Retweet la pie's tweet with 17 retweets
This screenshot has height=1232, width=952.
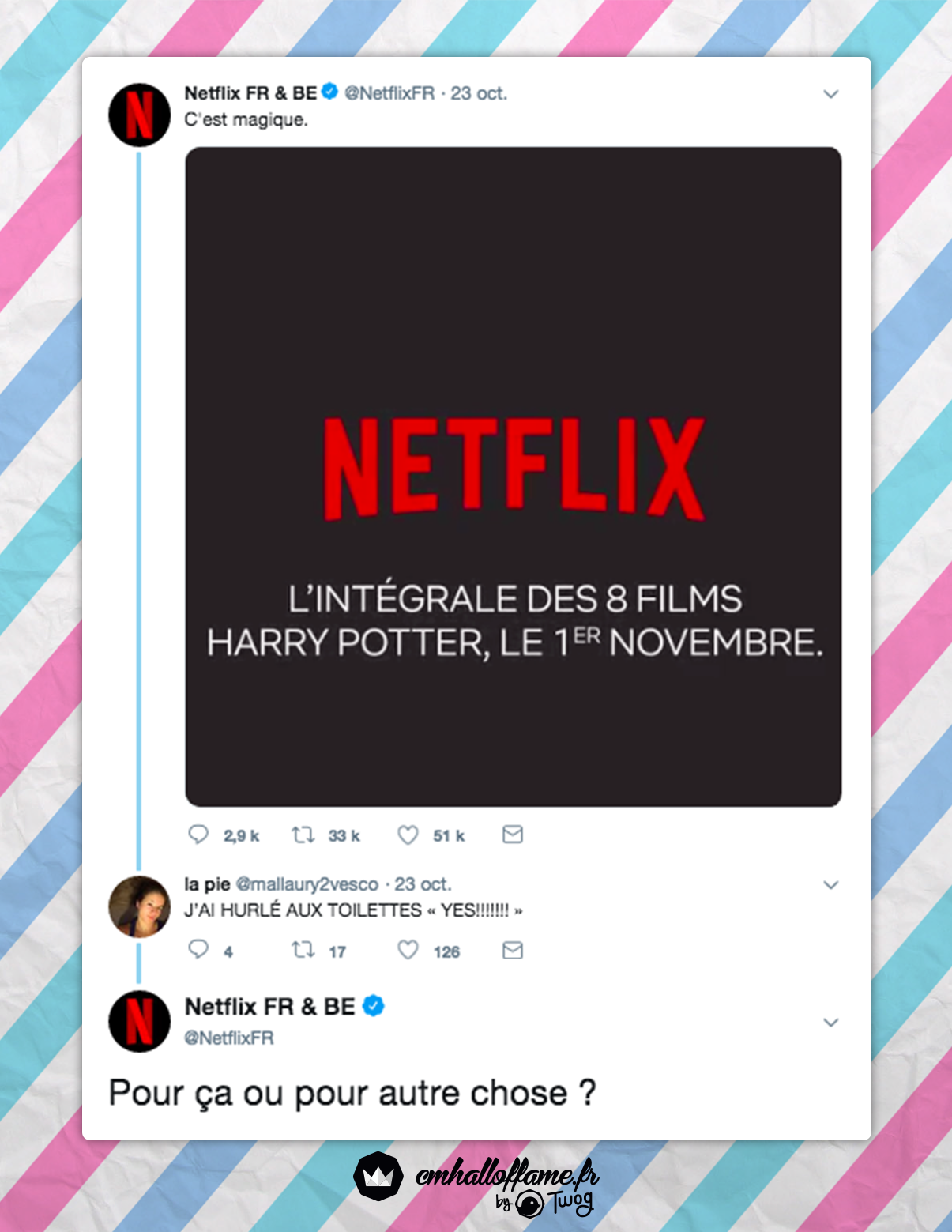pyautogui.click(x=303, y=949)
